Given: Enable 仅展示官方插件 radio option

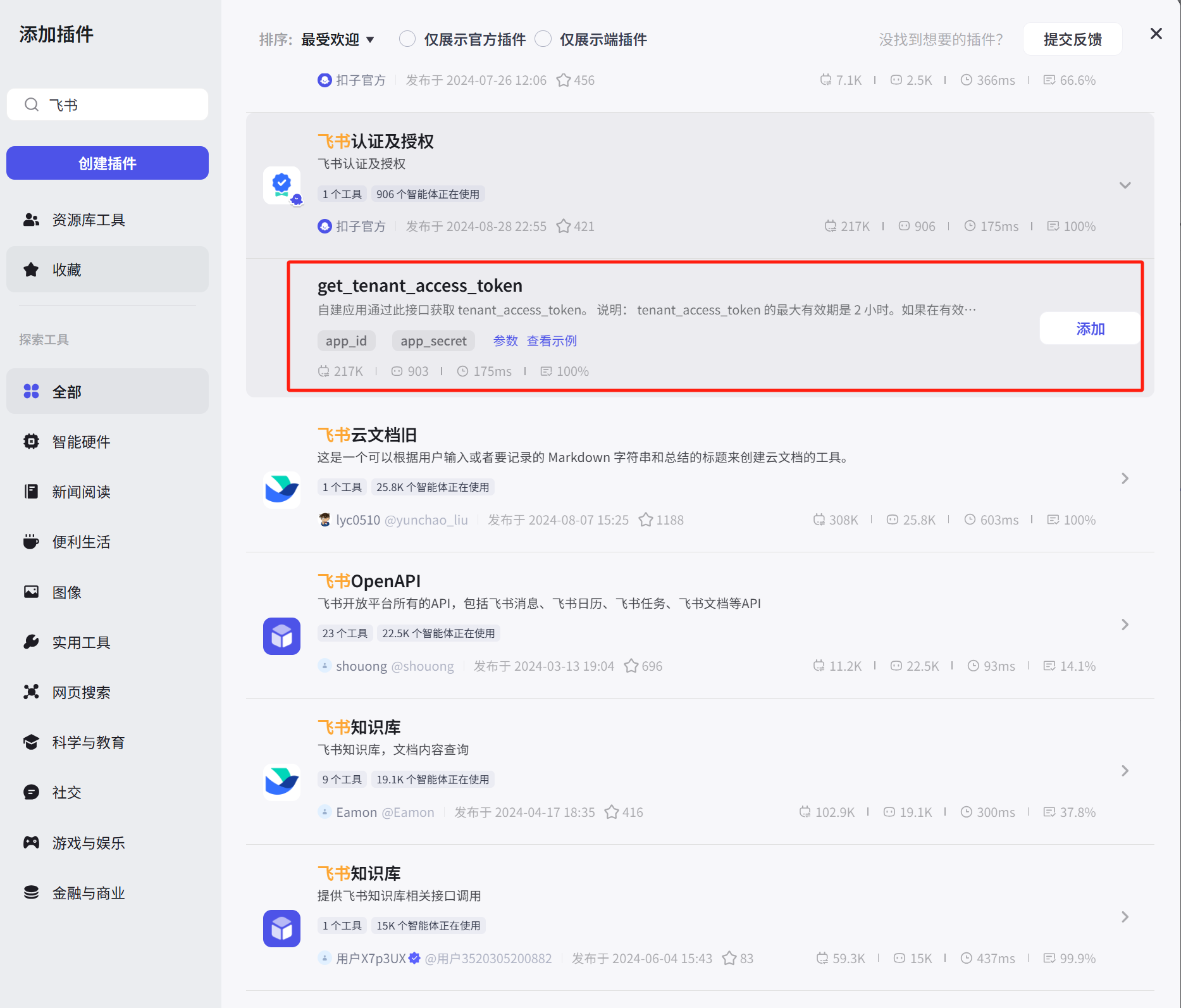Looking at the screenshot, I should click(407, 39).
